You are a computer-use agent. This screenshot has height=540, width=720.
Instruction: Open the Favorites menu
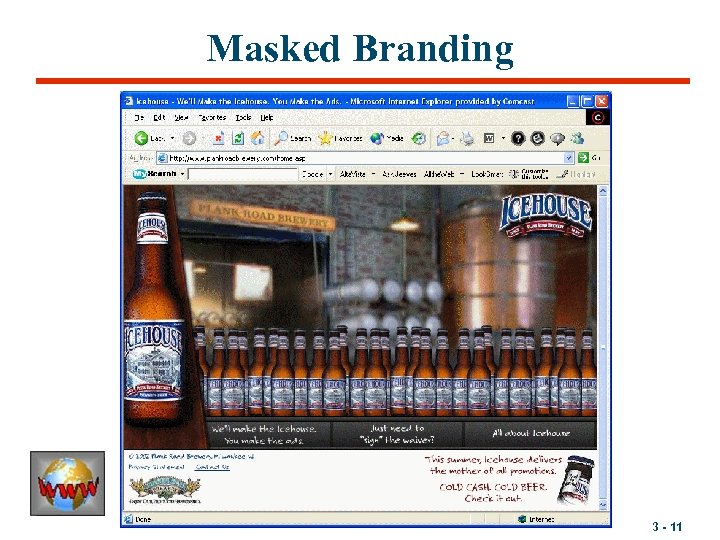coord(212,118)
